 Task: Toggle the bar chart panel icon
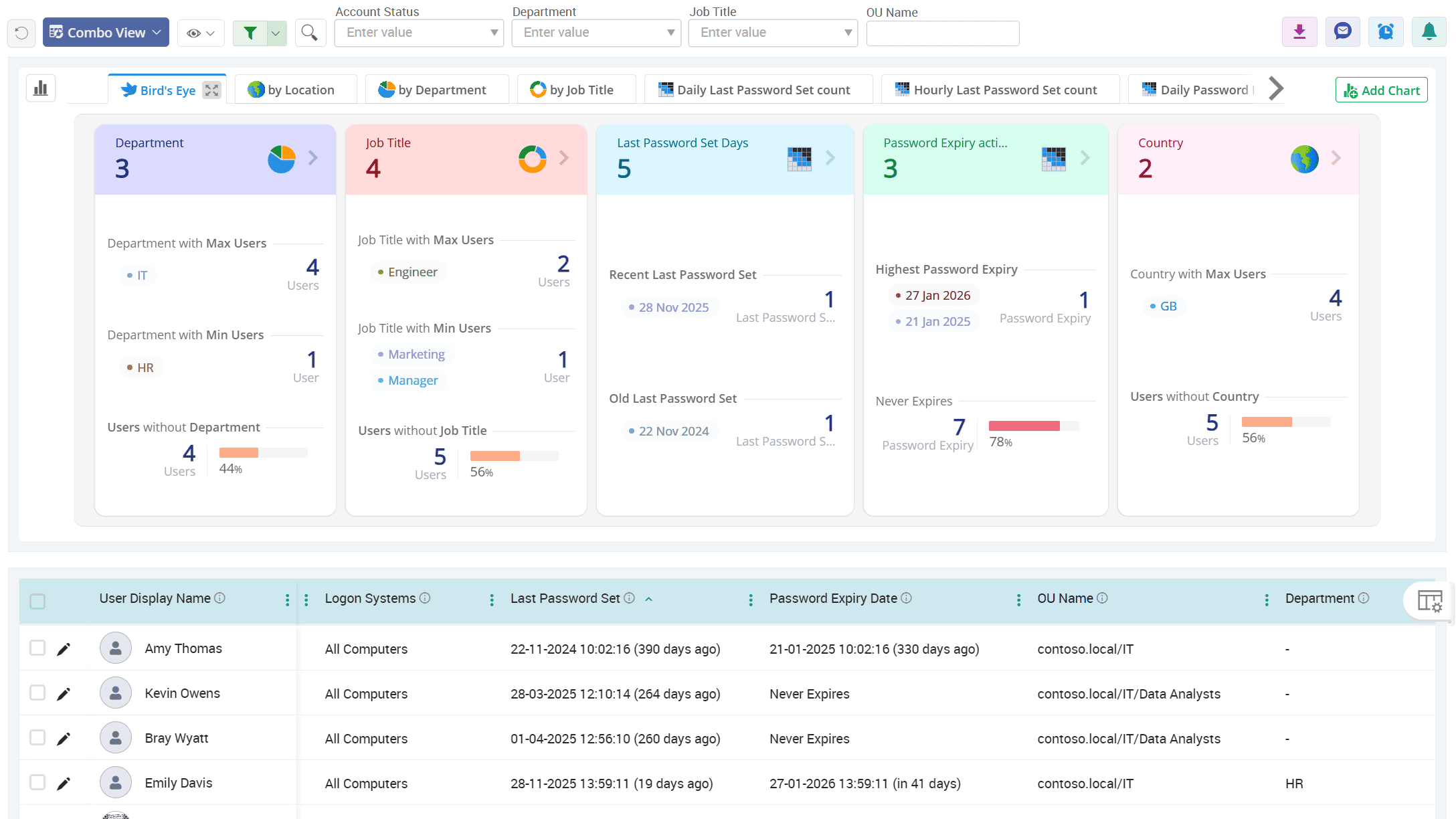(x=41, y=88)
